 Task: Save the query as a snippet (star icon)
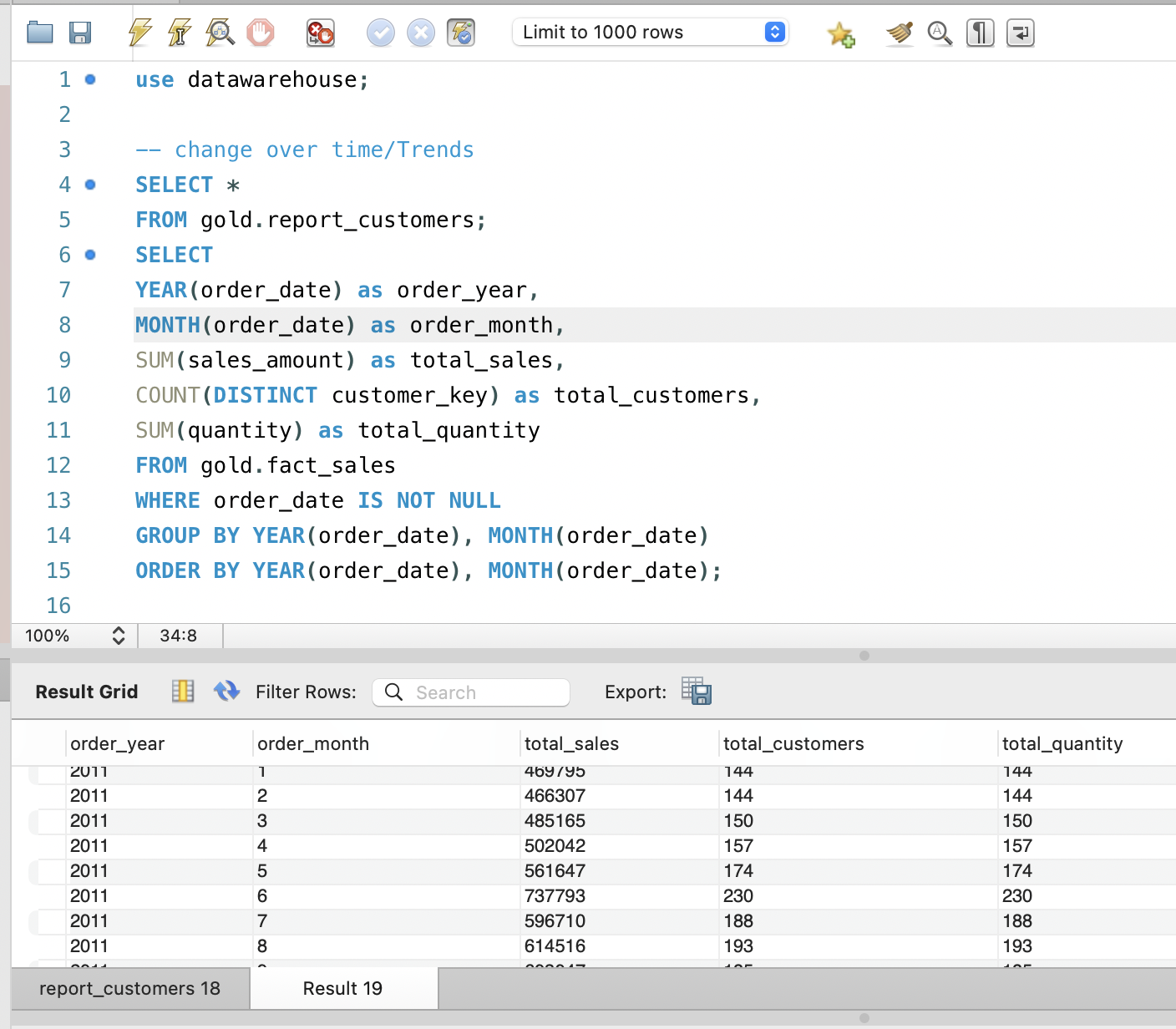[840, 32]
